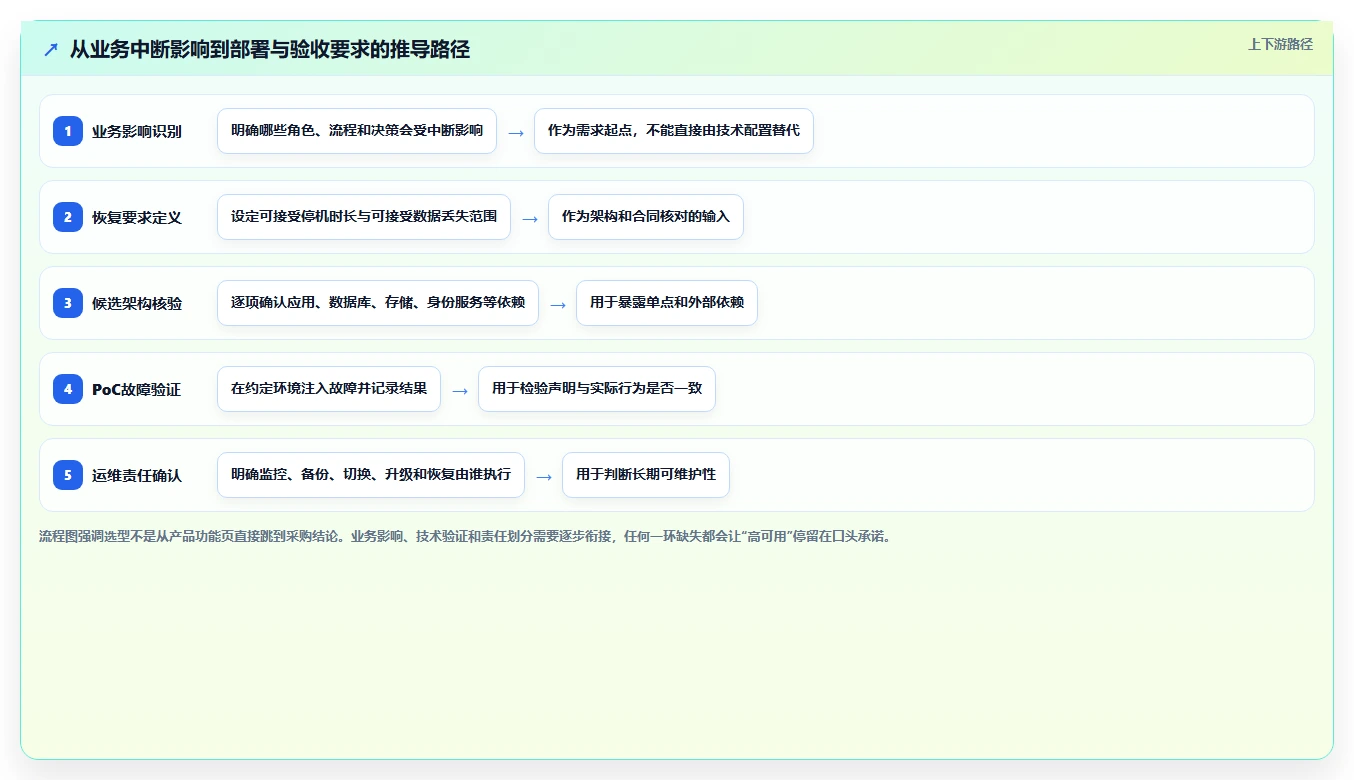Click step number badge 2
1354x780 pixels.
point(68,217)
